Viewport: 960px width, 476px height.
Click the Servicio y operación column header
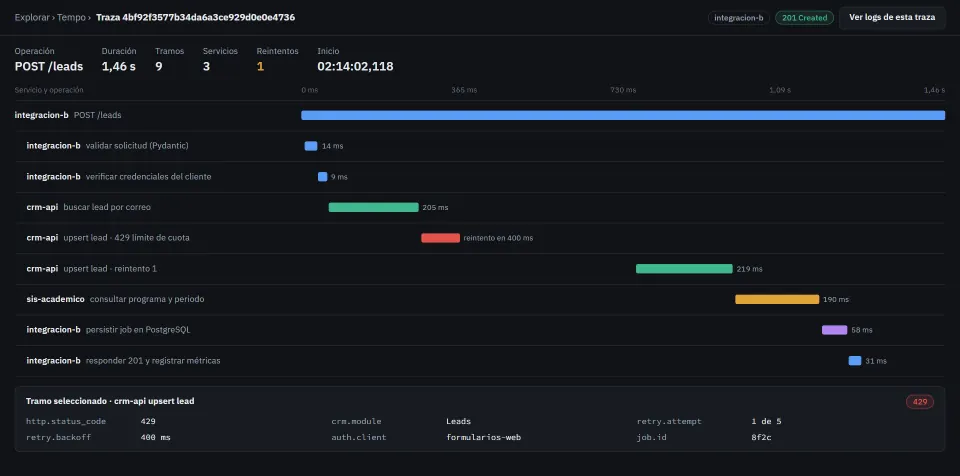coord(49,90)
